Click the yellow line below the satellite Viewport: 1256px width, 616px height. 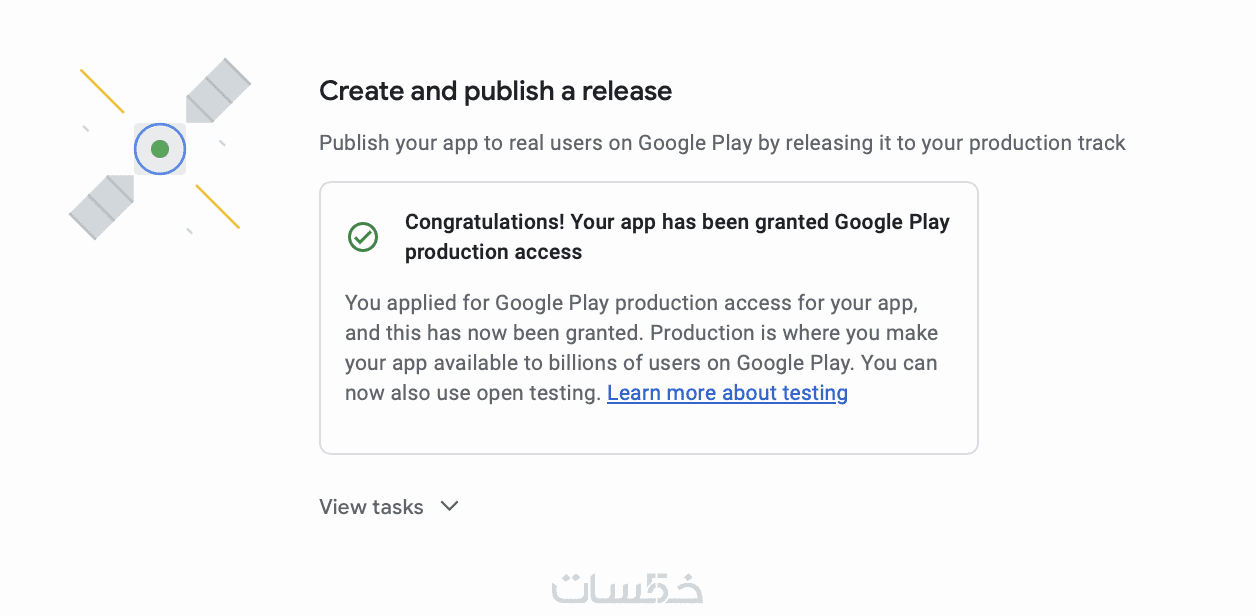(x=217, y=206)
